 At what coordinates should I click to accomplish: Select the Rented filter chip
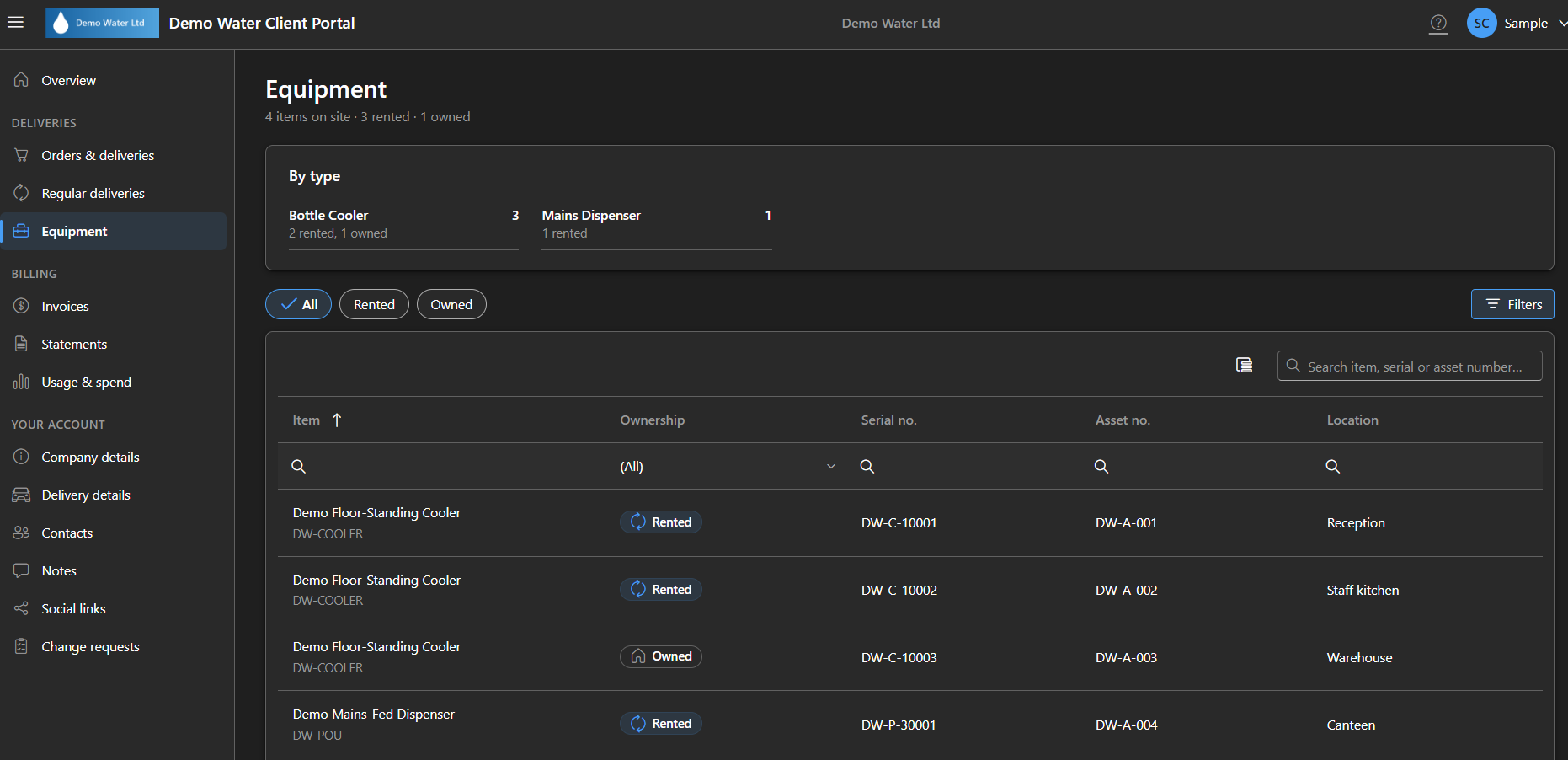pos(374,304)
